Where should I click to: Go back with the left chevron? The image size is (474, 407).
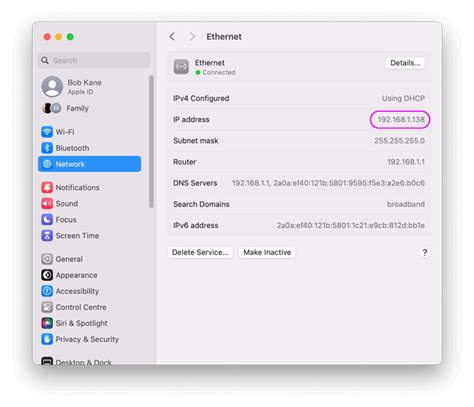[172, 36]
